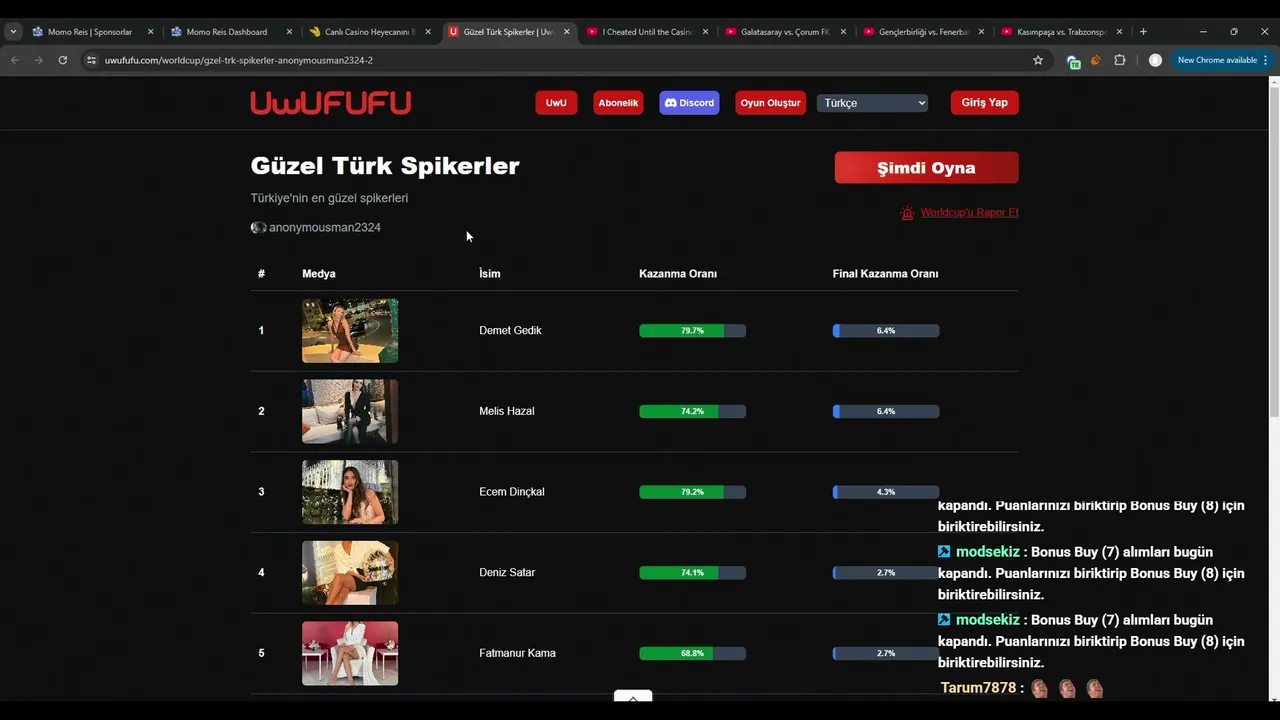Close the Momo Reis Dashboard tab
Viewport: 1280px width, 720px height.
(x=290, y=32)
